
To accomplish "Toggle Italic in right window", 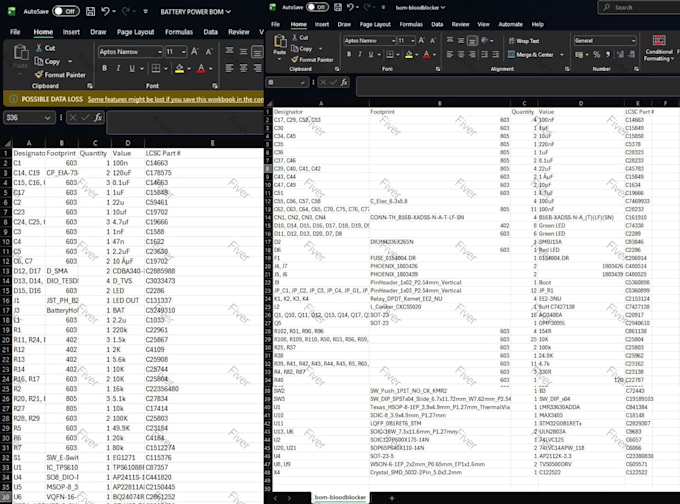I will click(x=360, y=54).
